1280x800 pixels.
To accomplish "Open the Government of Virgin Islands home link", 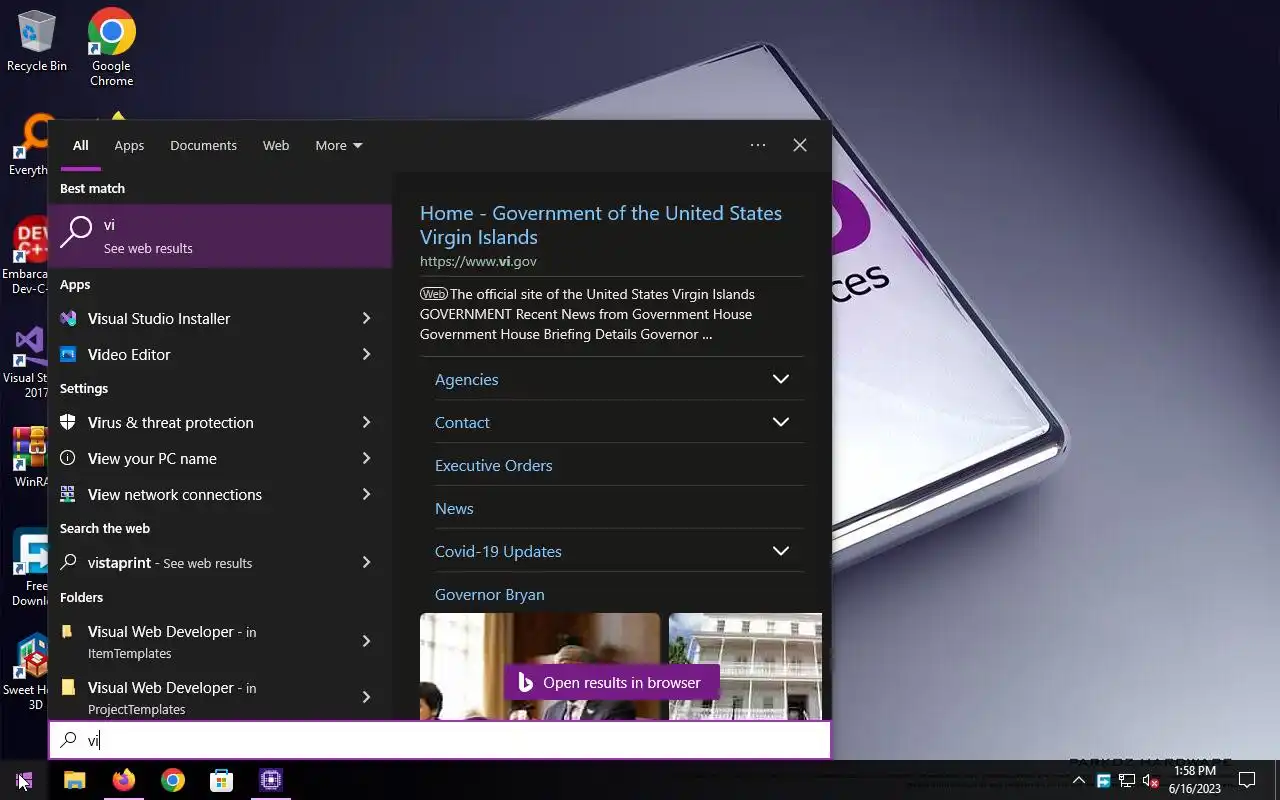I will [x=601, y=225].
